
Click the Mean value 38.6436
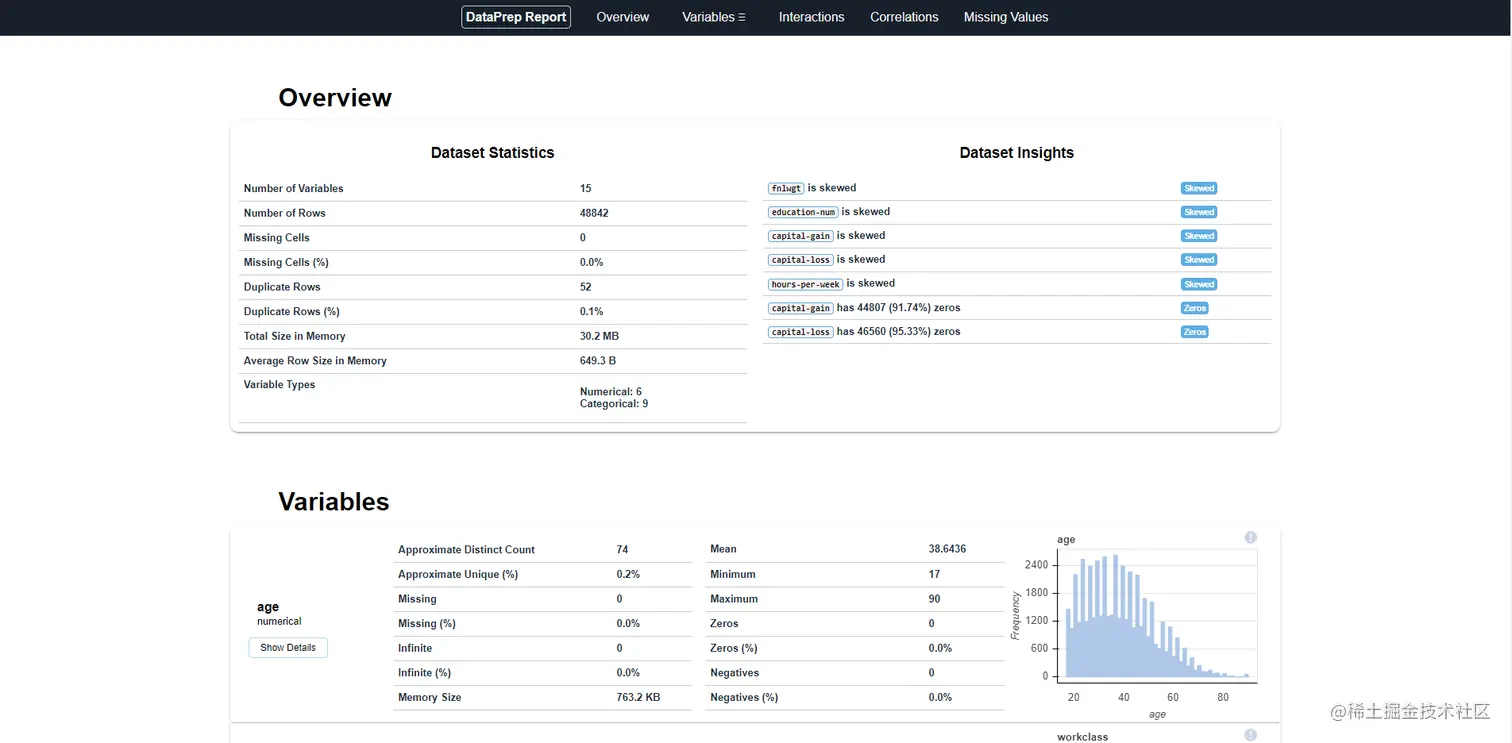click(948, 549)
